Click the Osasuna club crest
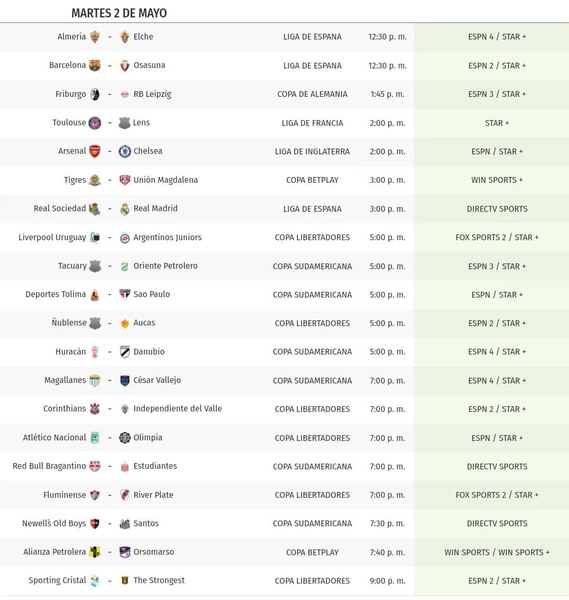This screenshot has width=569, height=600. click(x=125, y=65)
